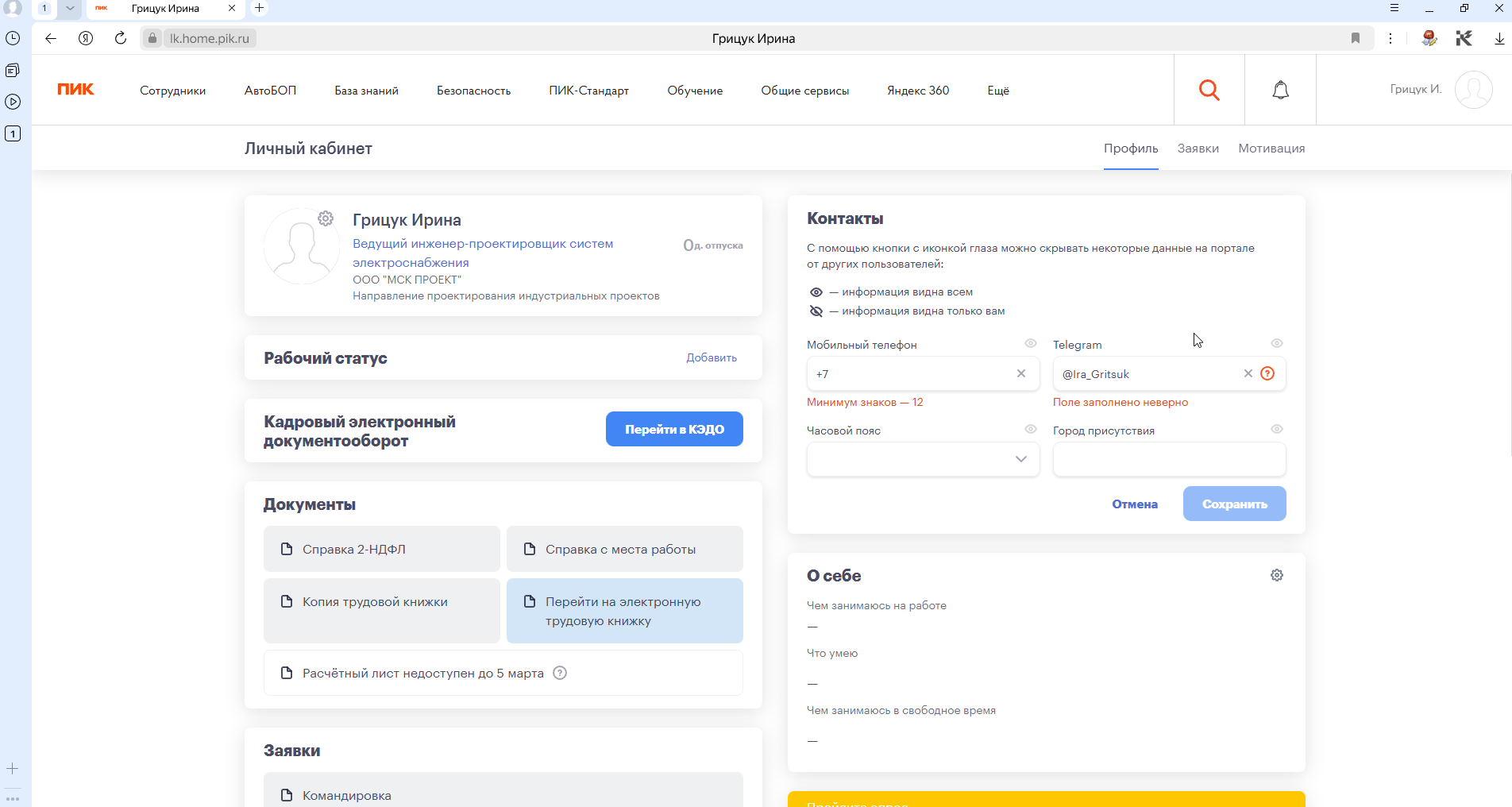
Task: Close the Грицук Ирина browser tab
Action: (x=232, y=8)
